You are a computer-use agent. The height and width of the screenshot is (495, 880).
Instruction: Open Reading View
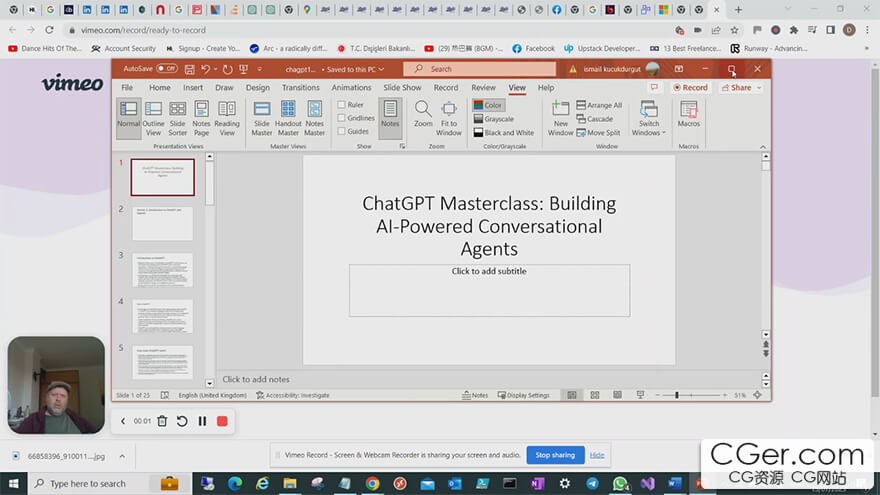pyautogui.click(x=227, y=118)
